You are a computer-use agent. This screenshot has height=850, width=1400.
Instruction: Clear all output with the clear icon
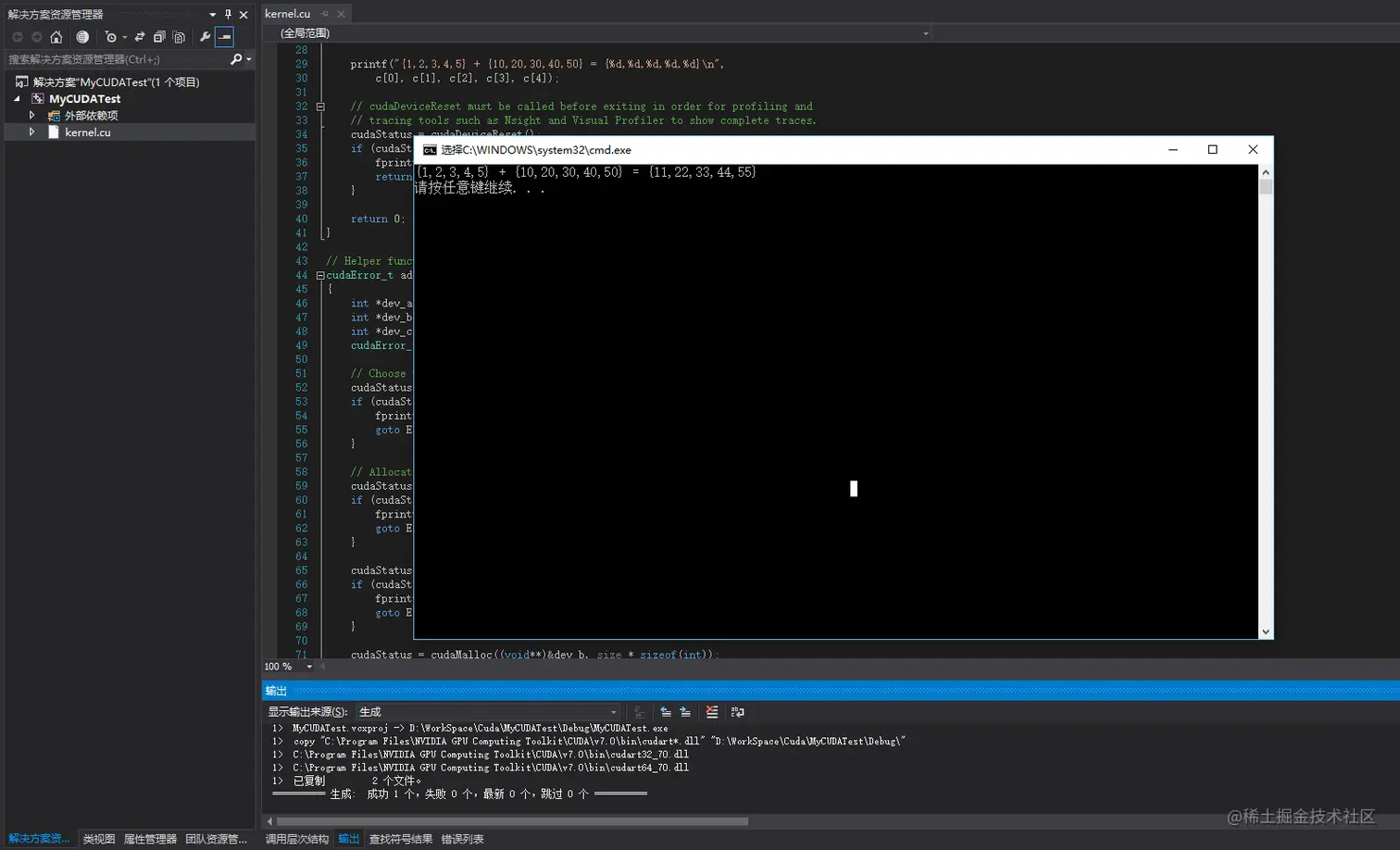coord(712,712)
